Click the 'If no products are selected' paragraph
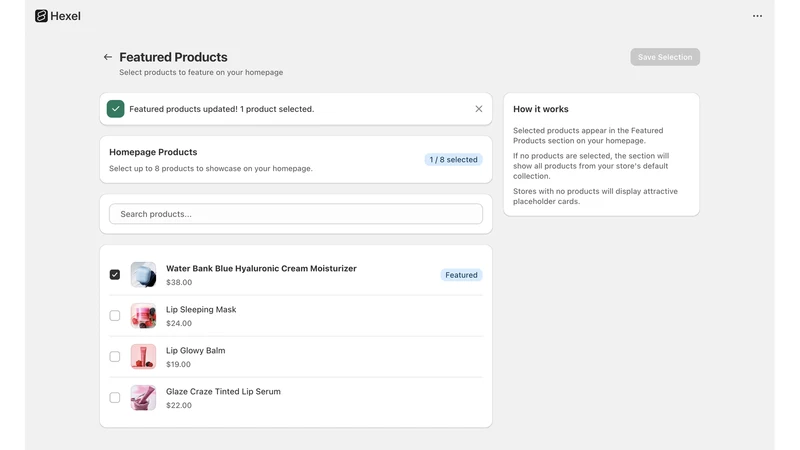800x450 pixels. point(591,166)
